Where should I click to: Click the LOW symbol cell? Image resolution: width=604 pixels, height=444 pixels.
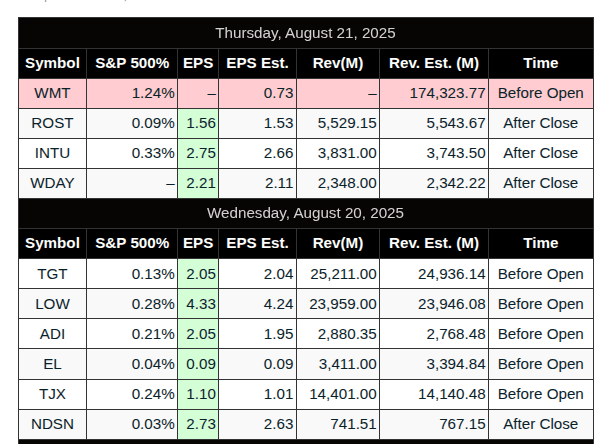coord(52,305)
